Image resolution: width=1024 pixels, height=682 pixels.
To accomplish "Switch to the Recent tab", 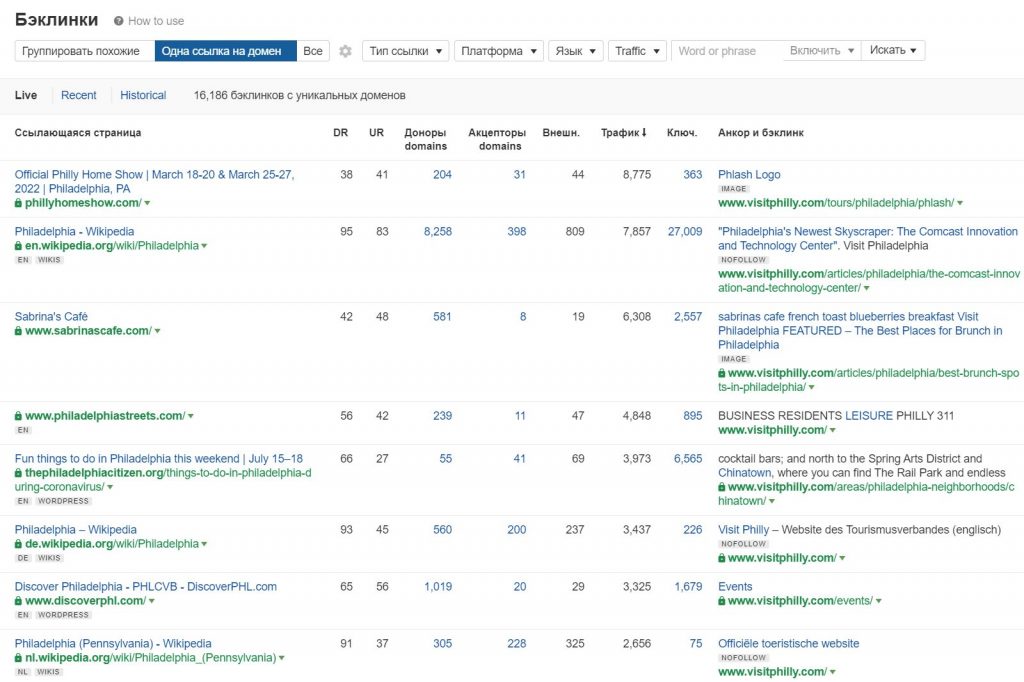I will click(78, 95).
